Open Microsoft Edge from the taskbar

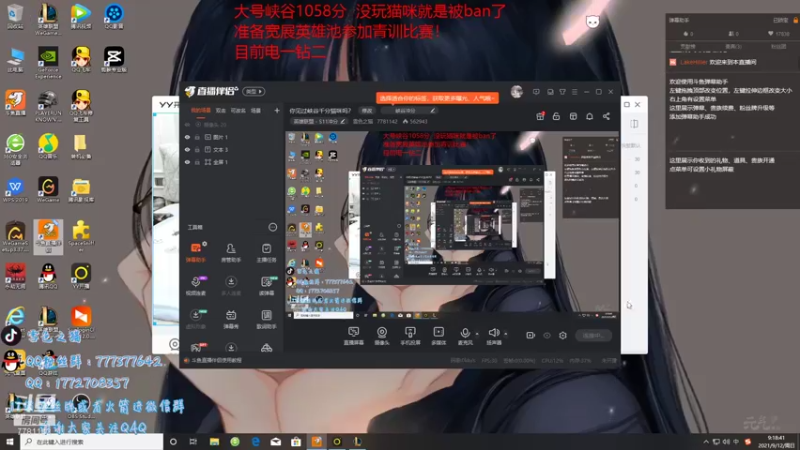(255, 441)
